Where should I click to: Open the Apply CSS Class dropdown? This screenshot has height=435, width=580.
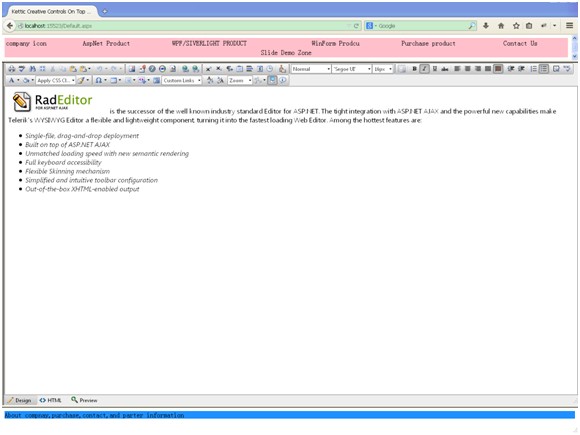coord(55,80)
